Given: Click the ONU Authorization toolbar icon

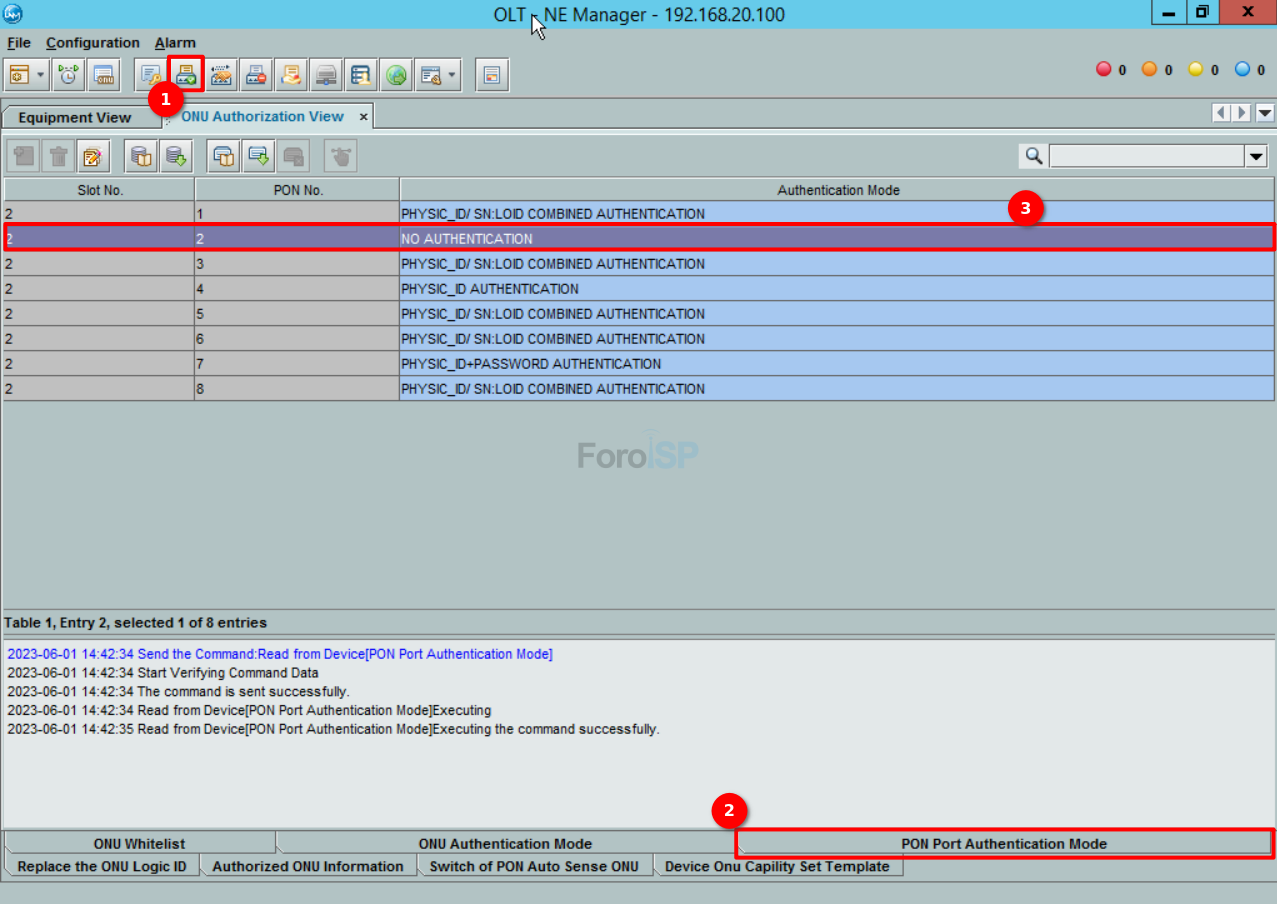Looking at the screenshot, I should [x=186, y=75].
